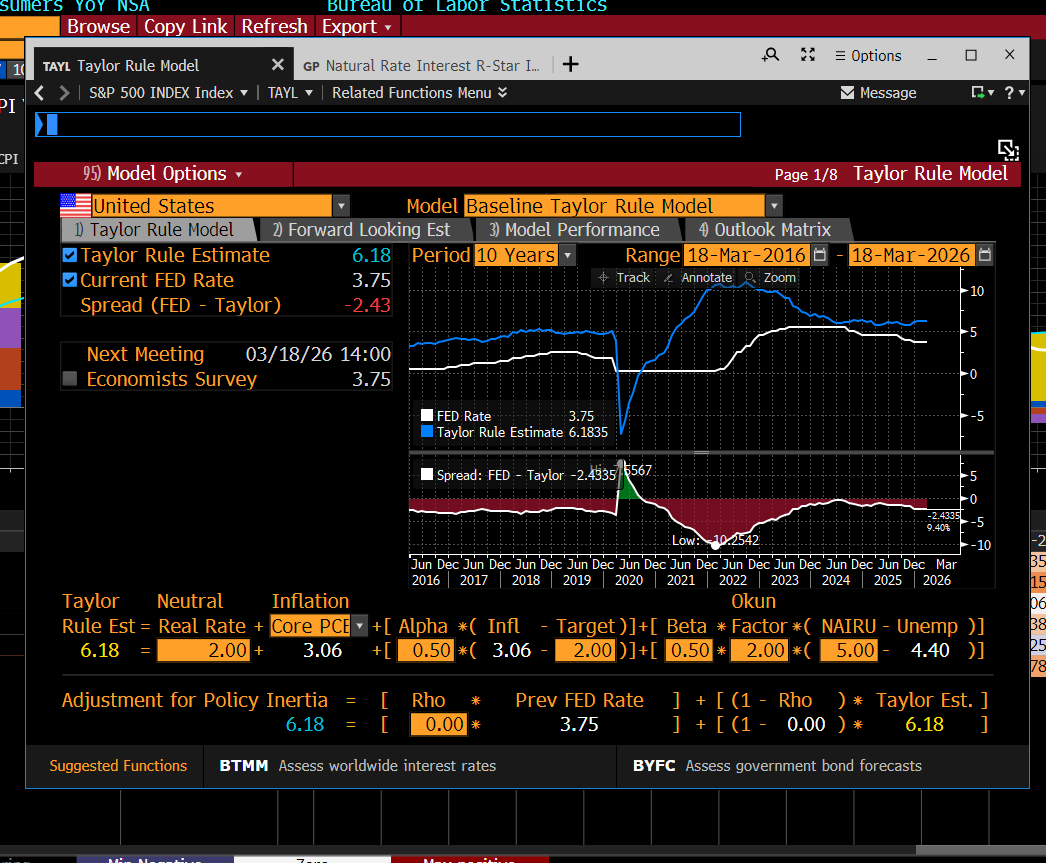The width and height of the screenshot is (1046, 863).
Task: Edit the Rho 0.00 field
Action: pyautogui.click(x=439, y=724)
